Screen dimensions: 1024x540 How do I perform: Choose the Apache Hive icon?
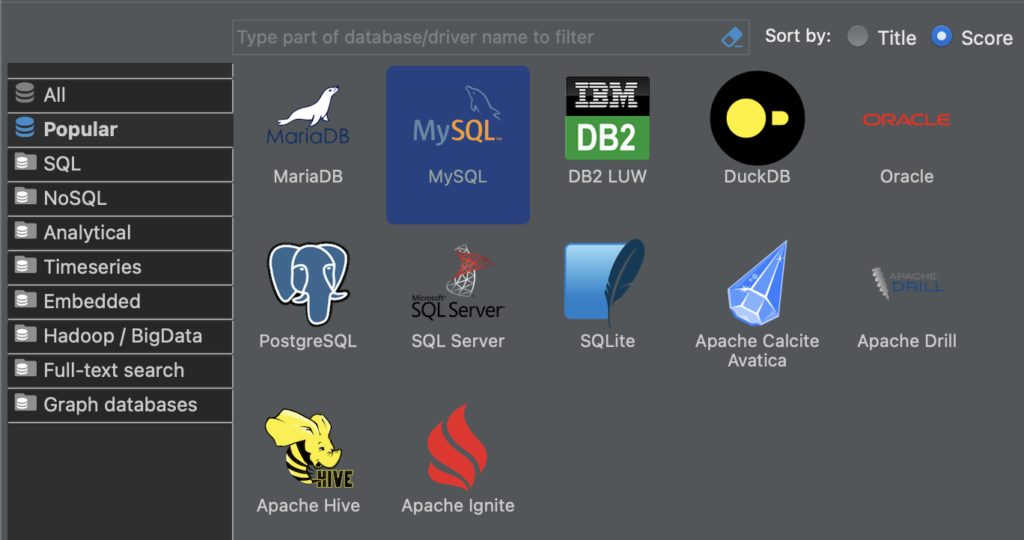click(308, 449)
